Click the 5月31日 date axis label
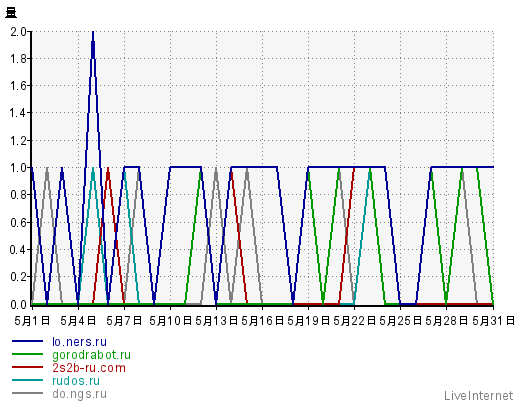This screenshot has width=520, height=405. point(493,320)
